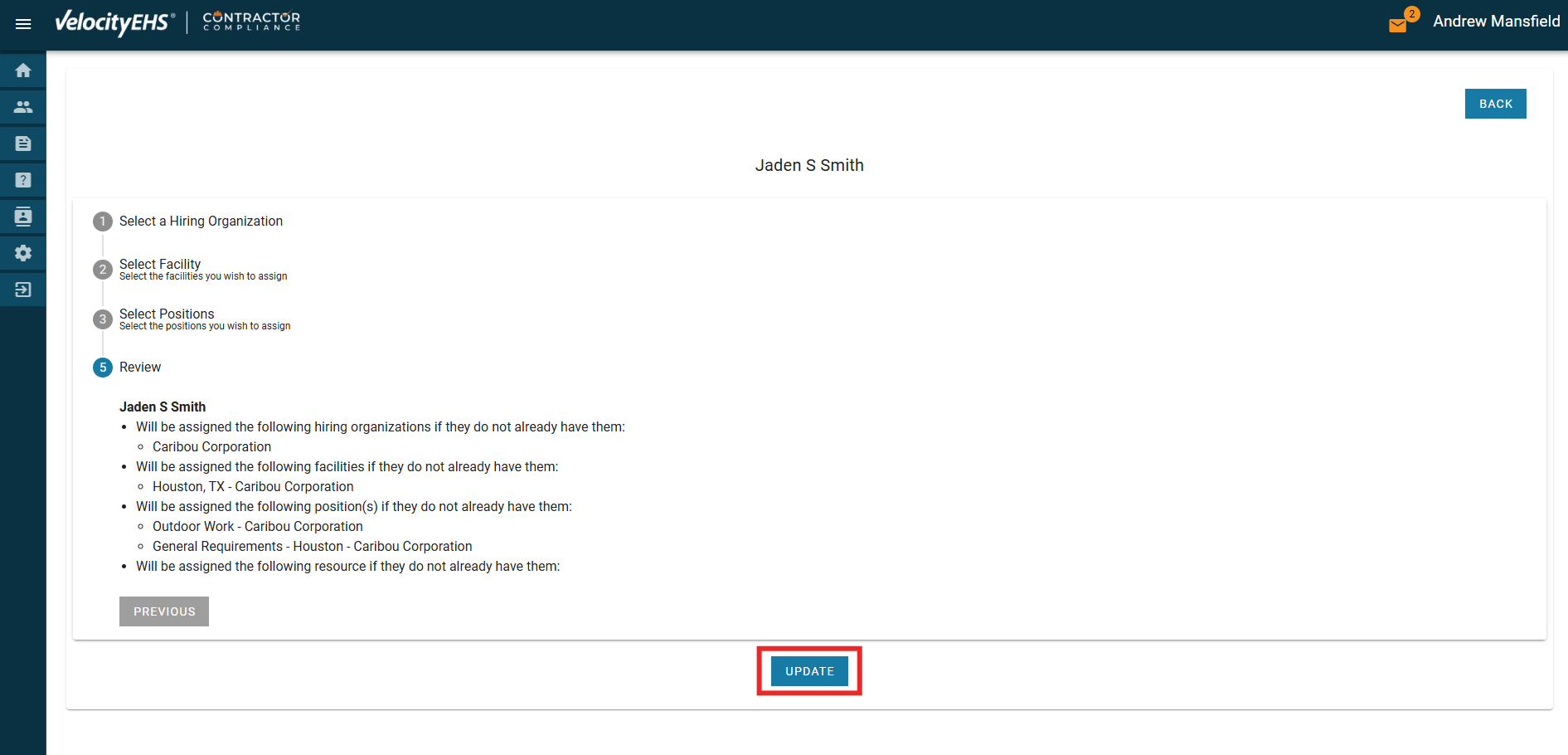The image size is (1568, 755).
Task: Open the Select Positions step
Action: click(x=167, y=314)
